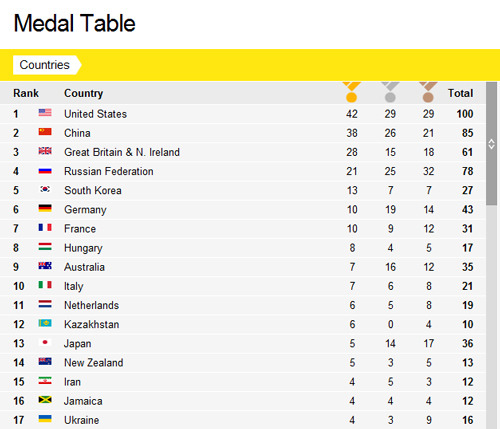500x429 pixels.
Task: Sort by the Total column header
Action: tap(460, 93)
